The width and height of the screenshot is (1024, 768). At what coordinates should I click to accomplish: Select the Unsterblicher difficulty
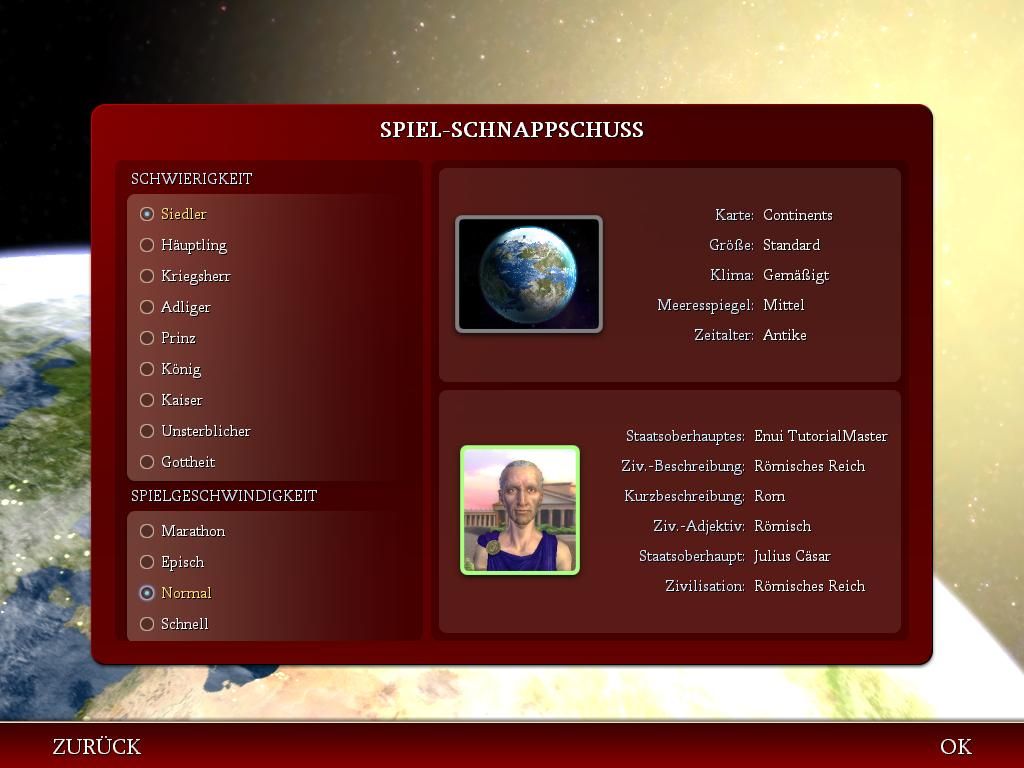(147, 431)
